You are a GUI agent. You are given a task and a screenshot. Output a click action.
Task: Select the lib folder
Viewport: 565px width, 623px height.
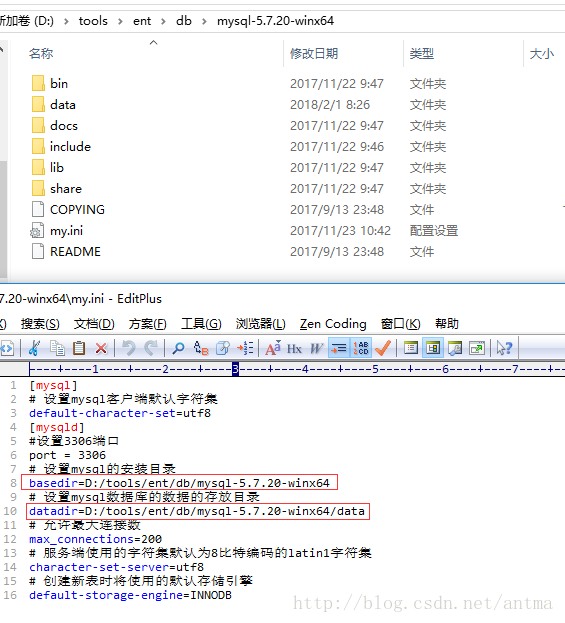pos(56,168)
